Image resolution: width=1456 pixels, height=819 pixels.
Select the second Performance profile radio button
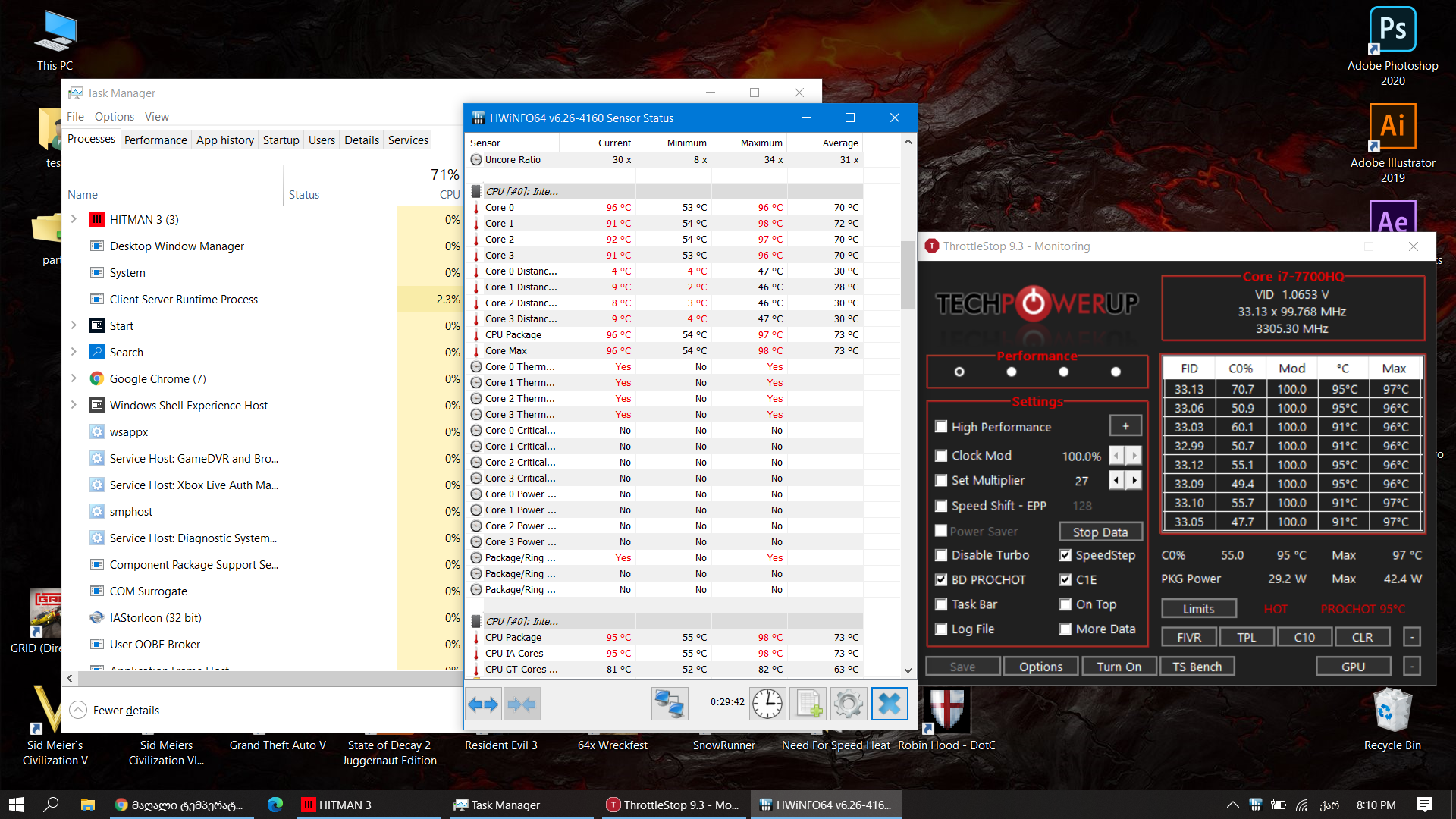1011,372
